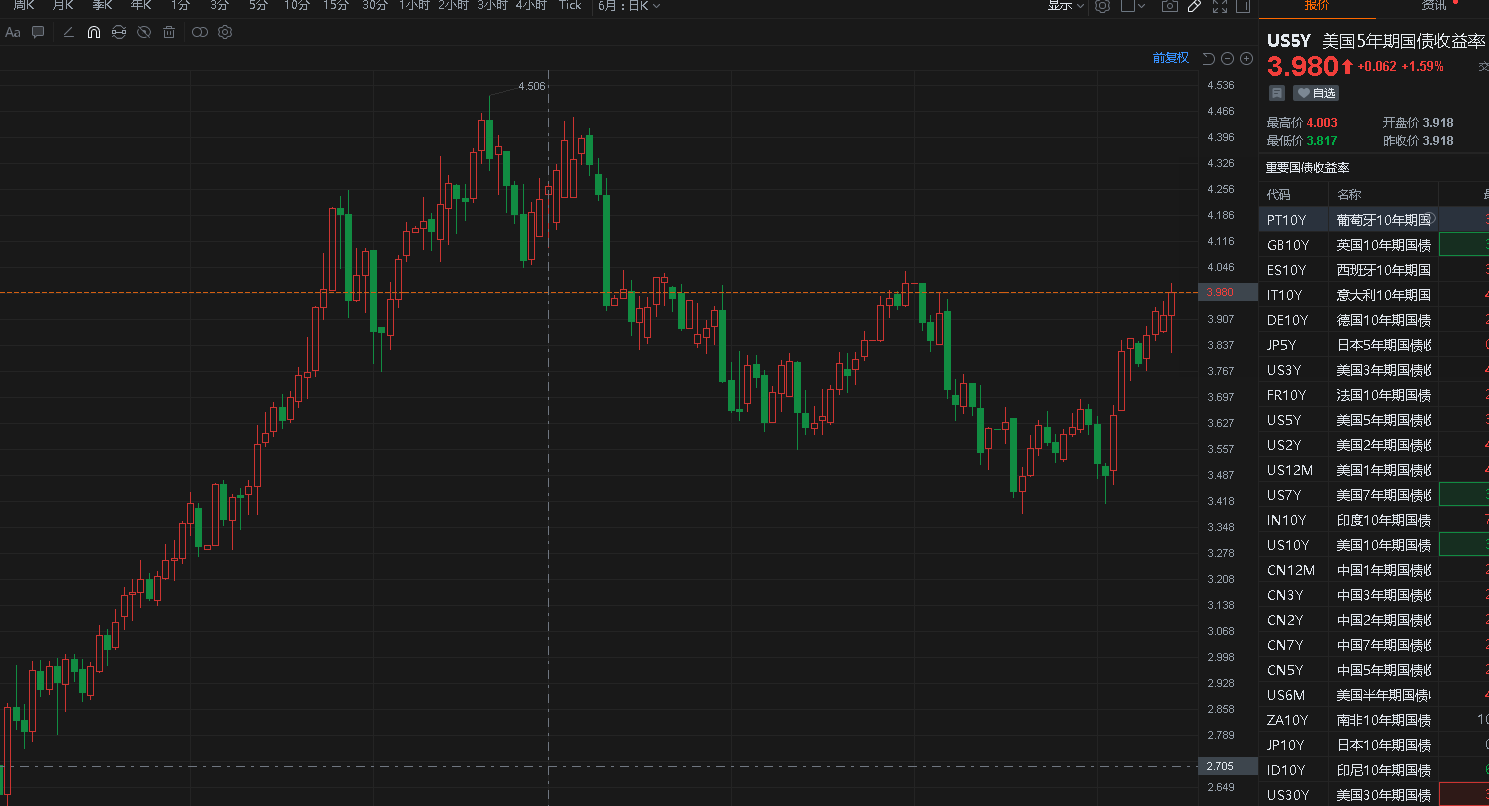Select the 4小时 interval
1489x806 pixels.
click(x=531, y=6)
